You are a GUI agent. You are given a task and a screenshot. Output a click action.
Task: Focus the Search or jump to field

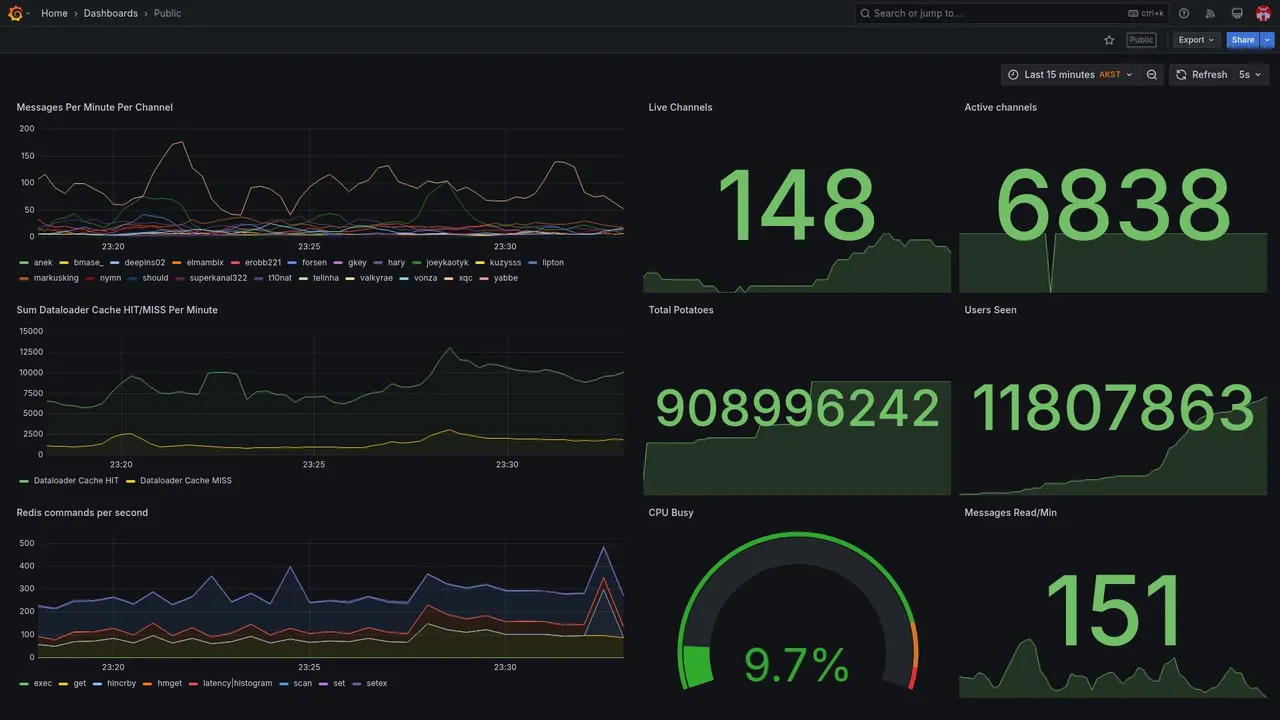[x=1012, y=14]
